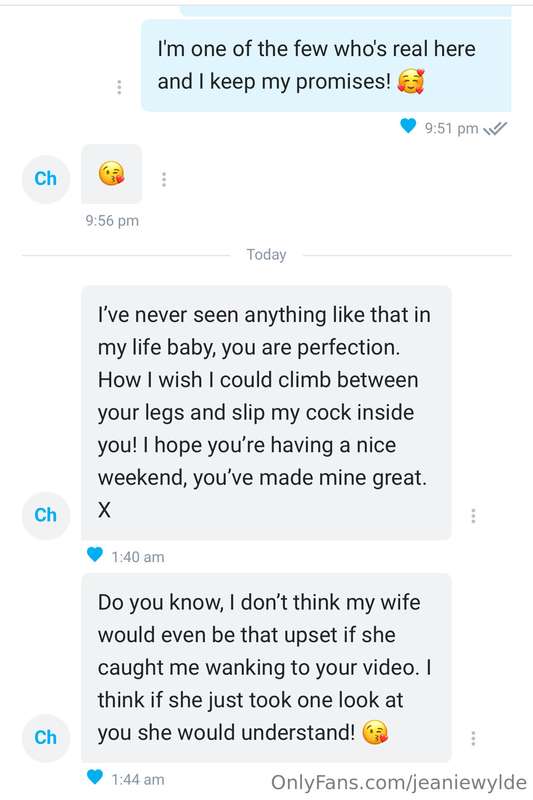Tap the 9:56 pm timestamp
This screenshot has height=800, width=533.
(x=112, y=221)
